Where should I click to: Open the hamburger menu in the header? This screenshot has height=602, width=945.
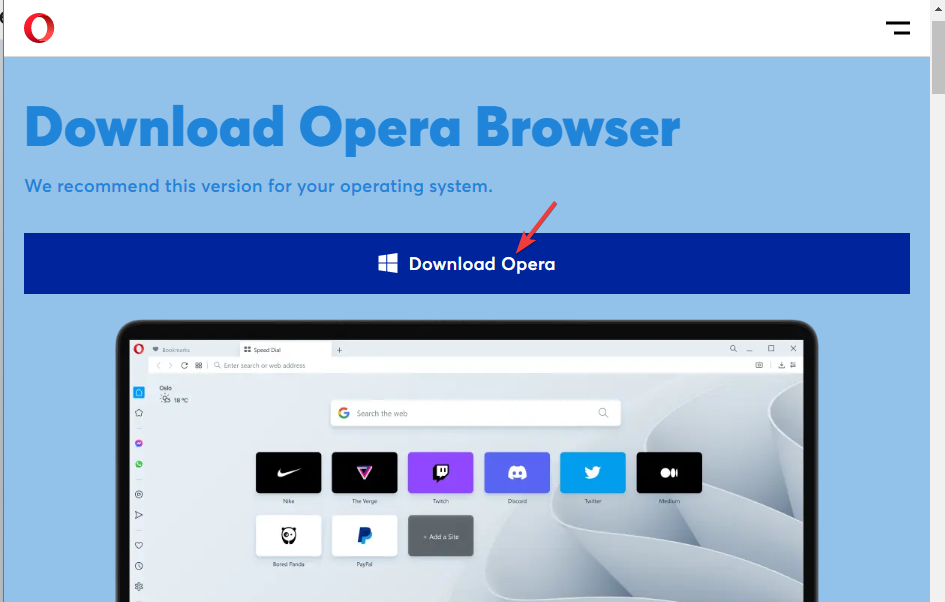point(897,28)
